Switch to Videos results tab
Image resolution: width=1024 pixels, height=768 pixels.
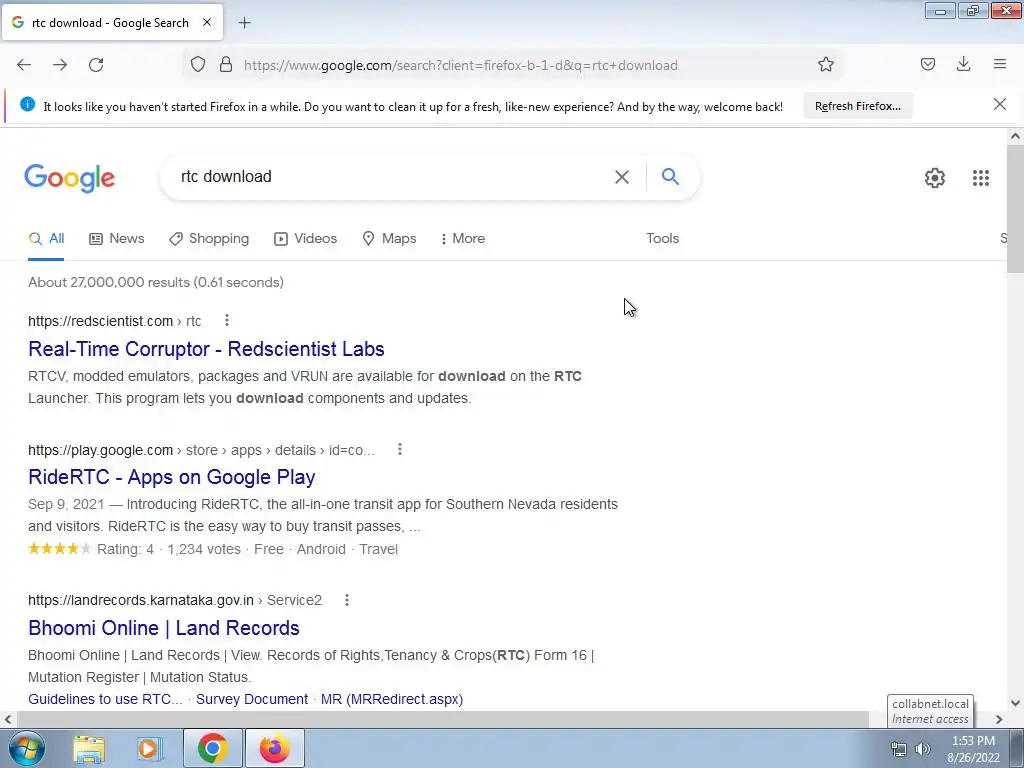[x=306, y=238]
